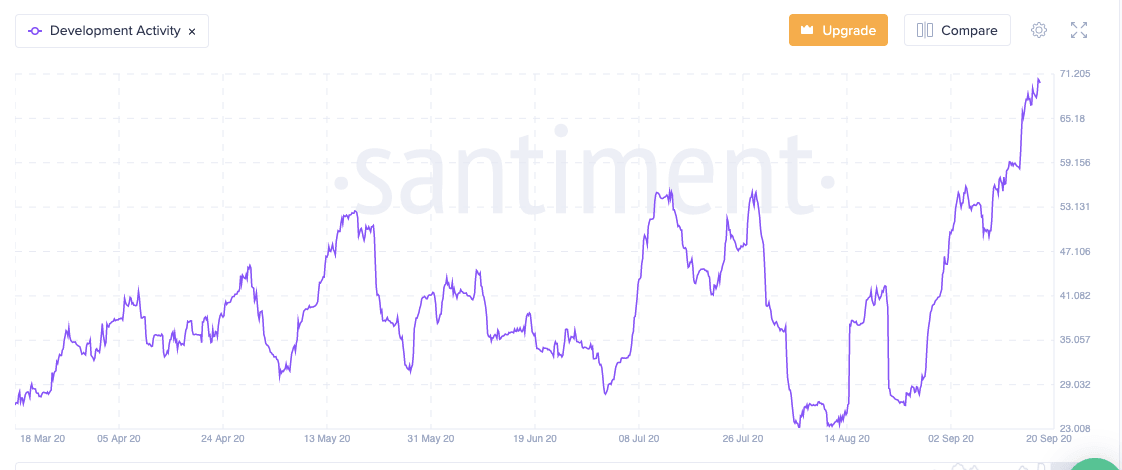The height and width of the screenshot is (470, 1122).
Task: Click the crown icon on Upgrade
Action: [807, 30]
